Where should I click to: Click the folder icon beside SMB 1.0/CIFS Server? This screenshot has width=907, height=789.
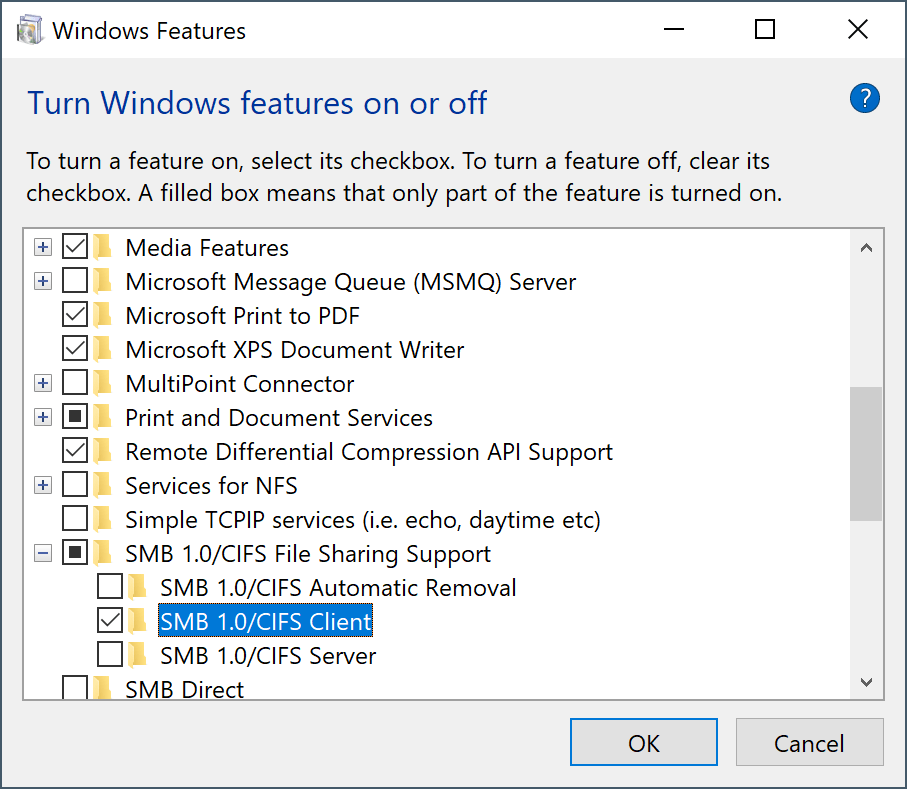[138, 655]
